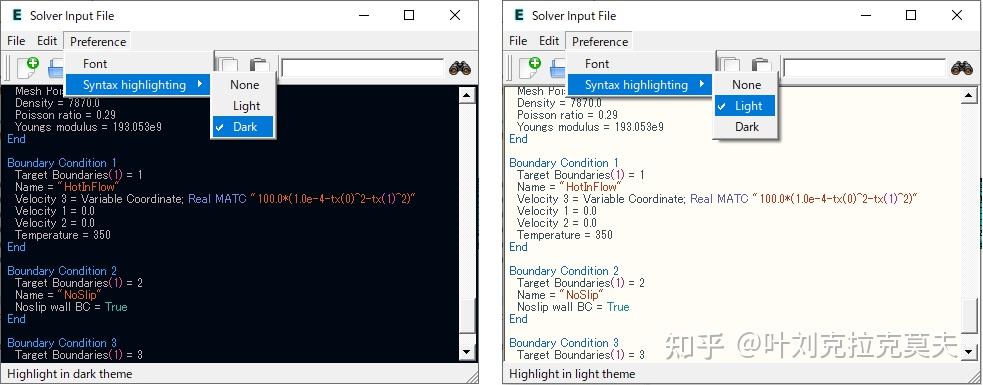This screenshot has width=983, height=385.
Task: Choose Font in dark-theme window's Preference menu
Action: (139, 64)
